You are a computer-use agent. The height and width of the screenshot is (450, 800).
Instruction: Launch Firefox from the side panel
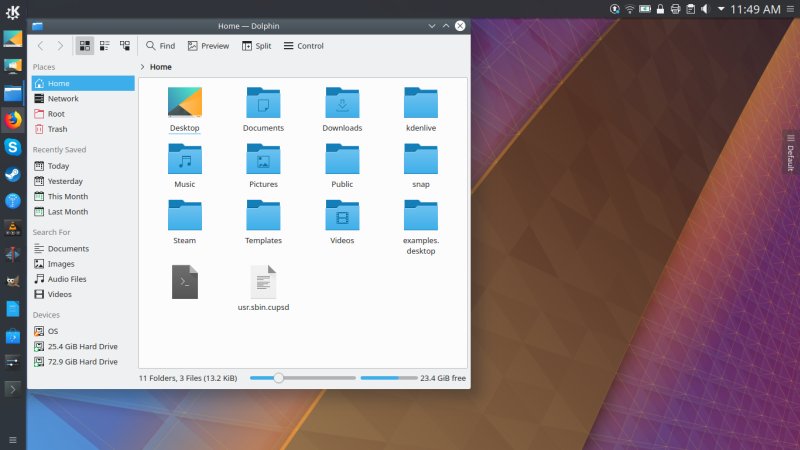coord(13,120)
